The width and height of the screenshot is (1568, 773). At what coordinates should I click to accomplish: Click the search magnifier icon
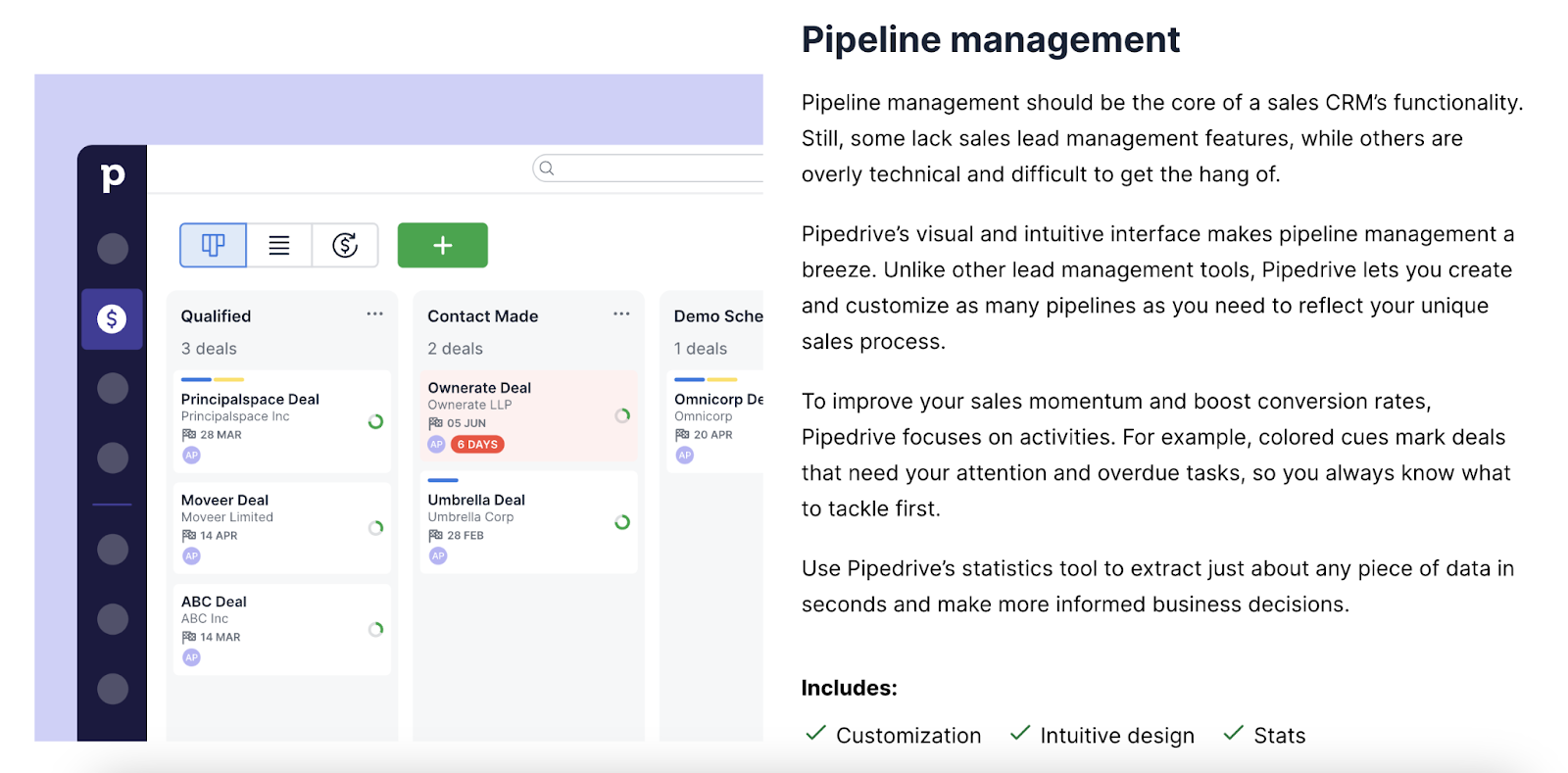pyautogui.click(x=547, y=169)
